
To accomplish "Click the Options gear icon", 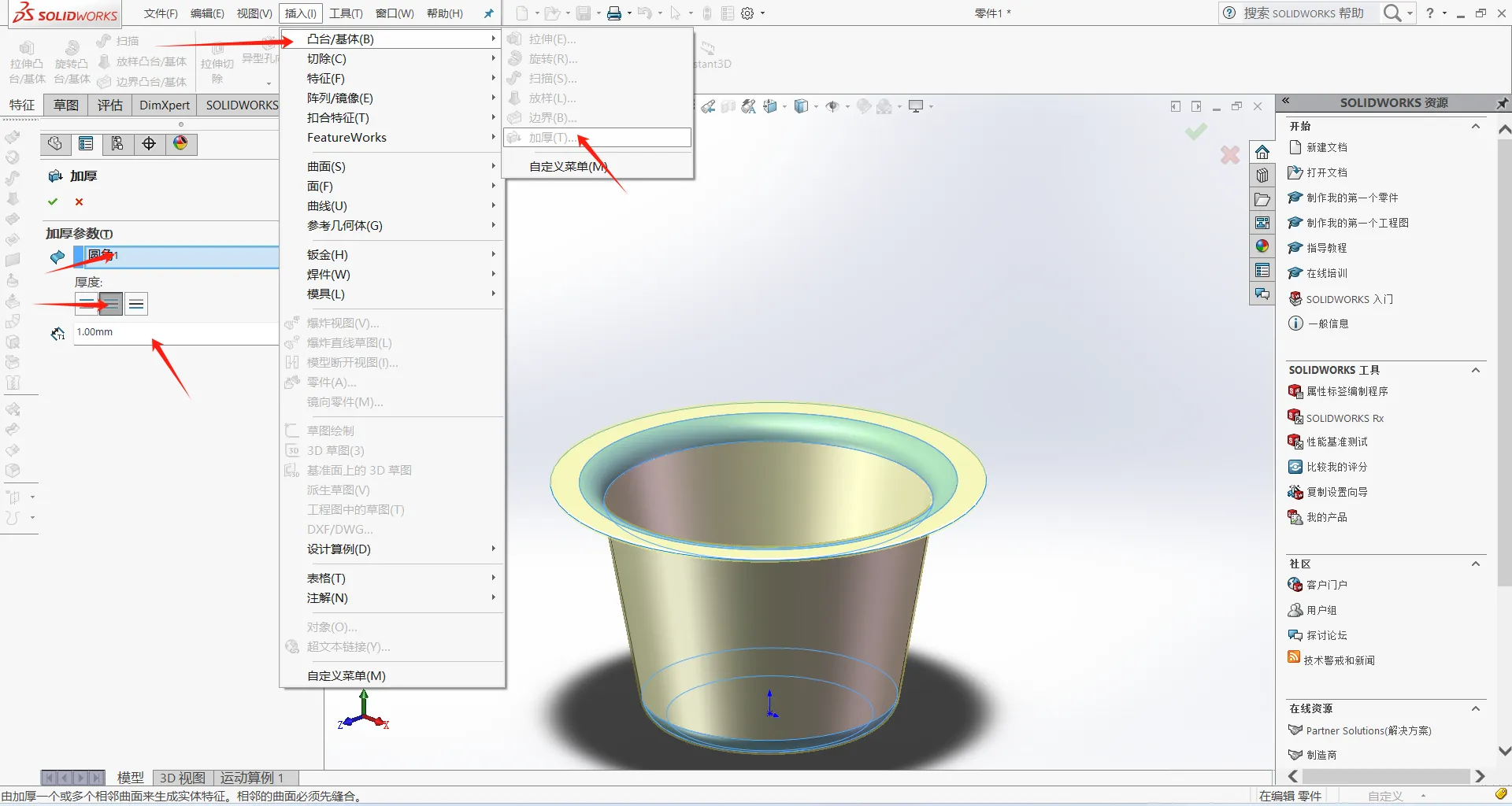I will point(747,13).
